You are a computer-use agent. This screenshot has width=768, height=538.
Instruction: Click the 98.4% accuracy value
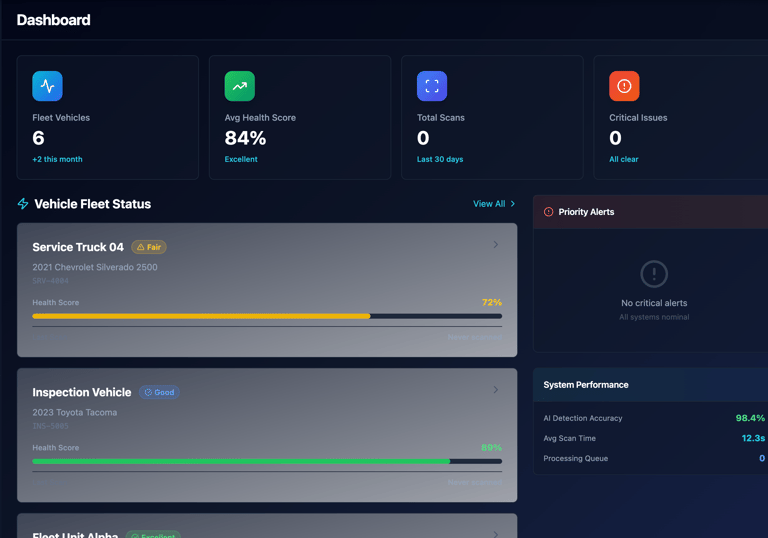pos(750,418)
